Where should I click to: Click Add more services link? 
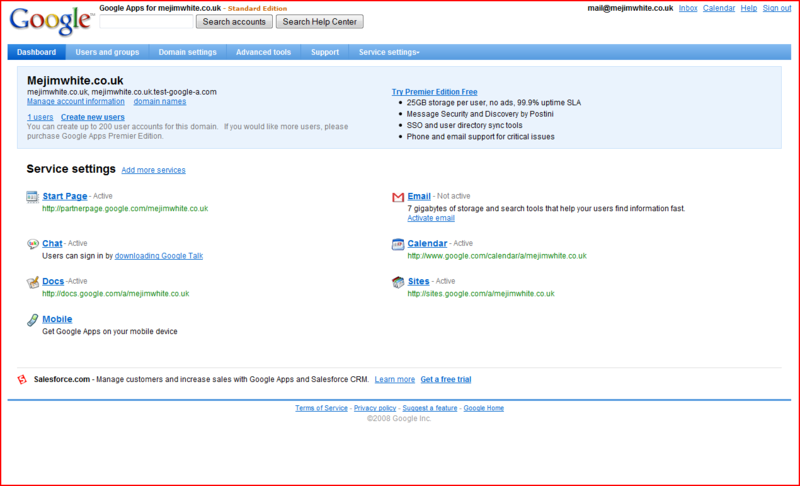(x=153, y=170)
